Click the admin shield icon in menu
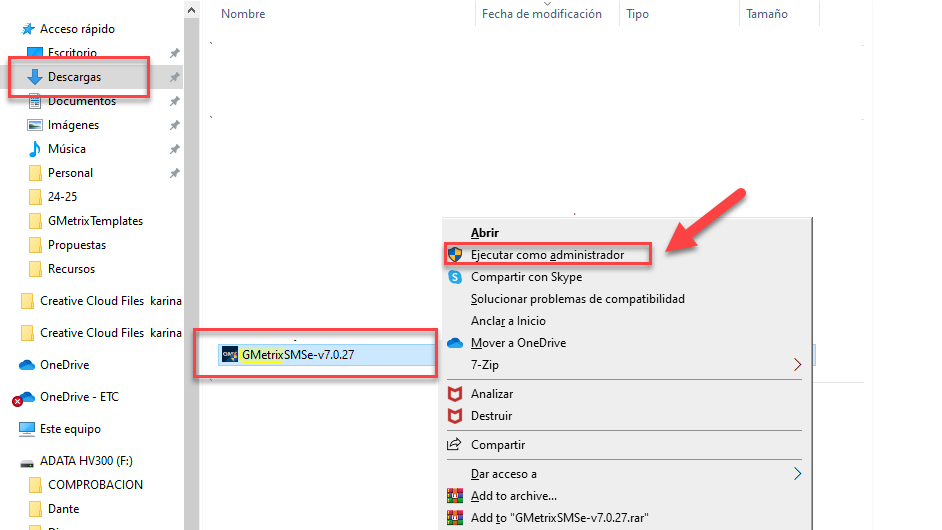 (455, 255)
